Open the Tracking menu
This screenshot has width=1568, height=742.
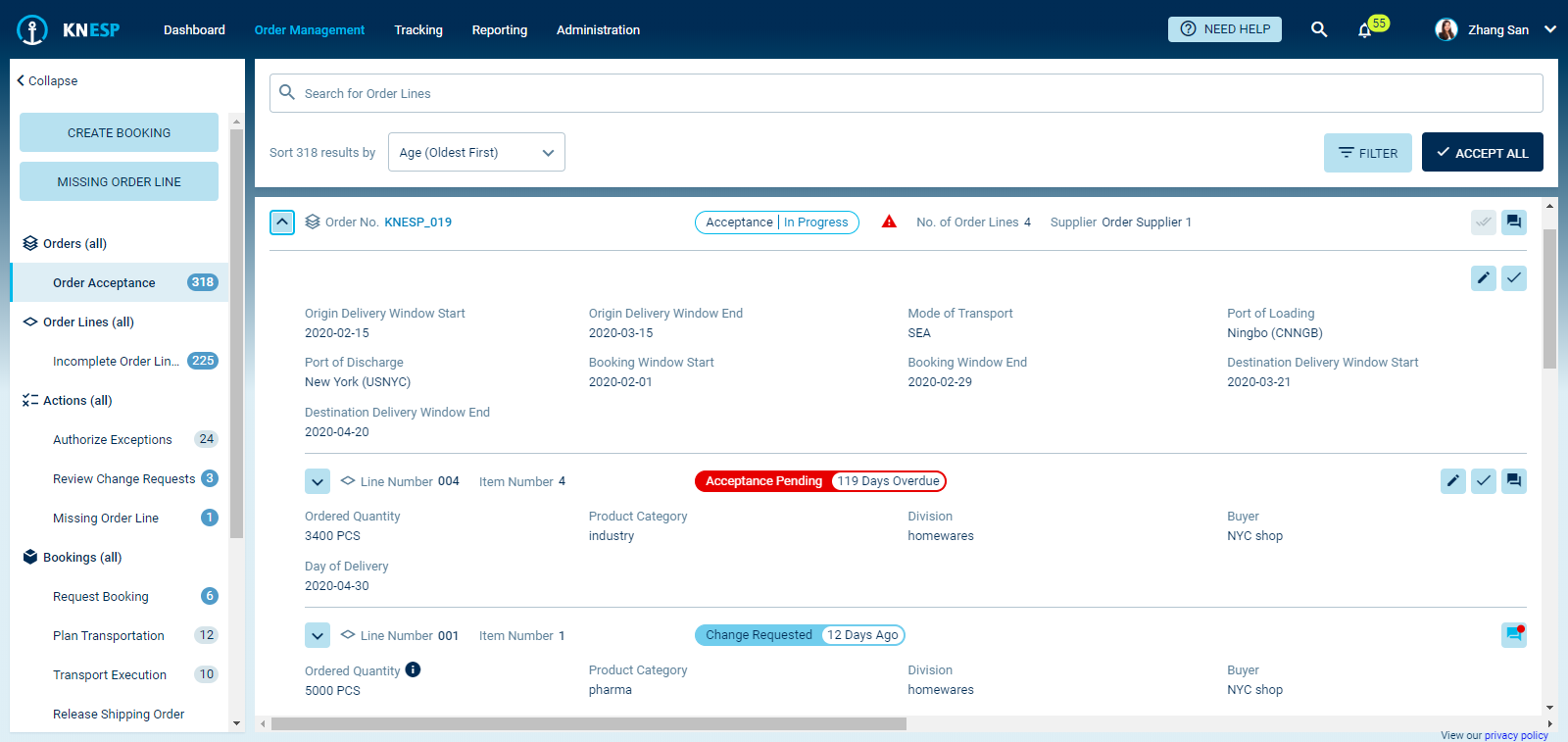coord(418,30)
